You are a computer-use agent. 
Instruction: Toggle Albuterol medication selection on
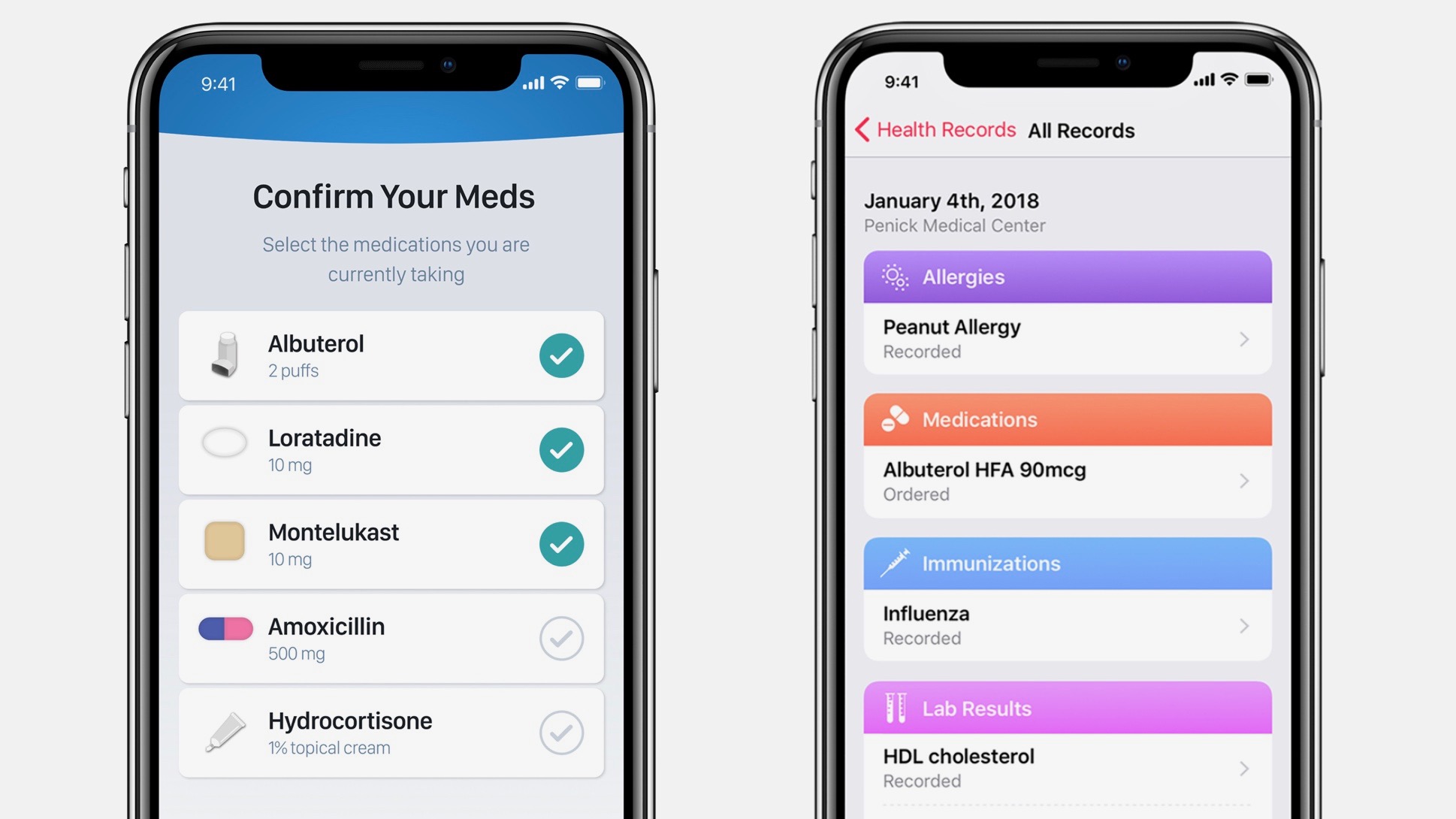pos(561,354)
